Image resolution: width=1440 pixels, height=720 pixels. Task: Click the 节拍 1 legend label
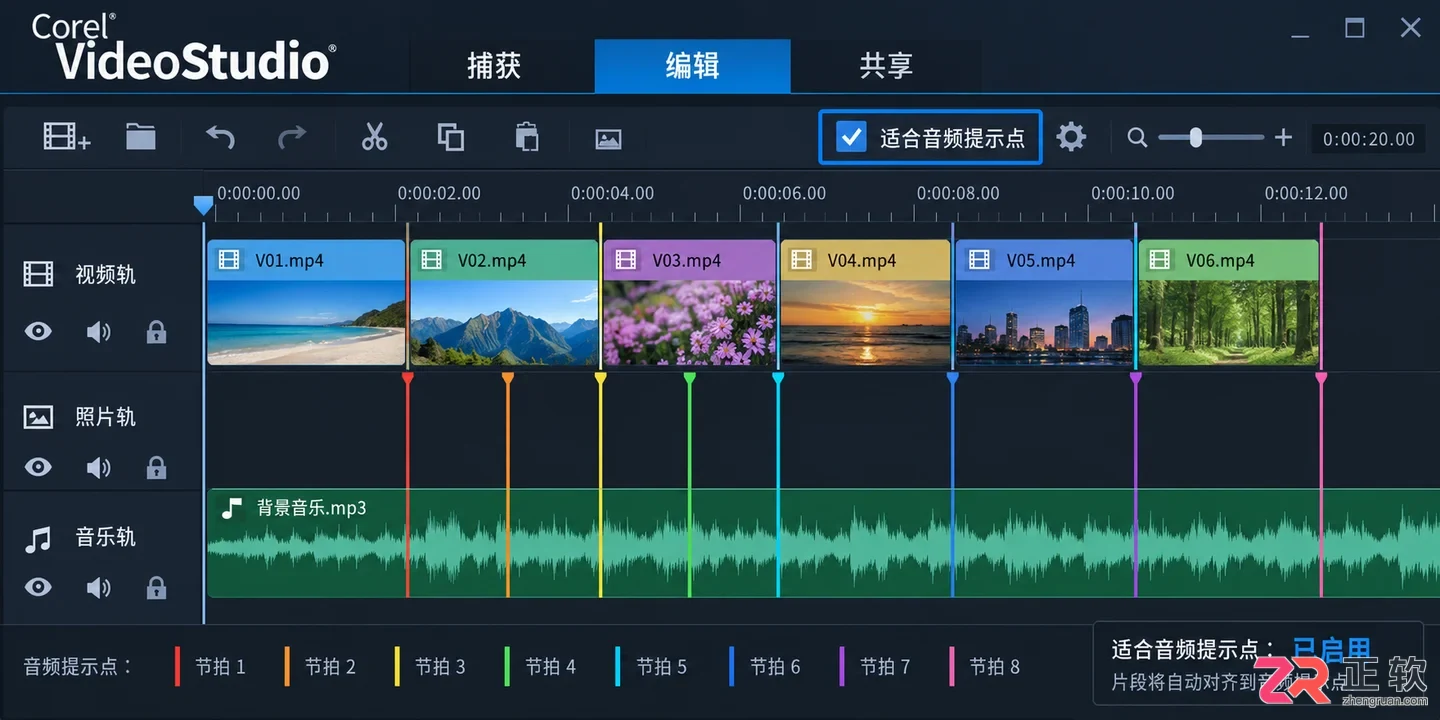tap(220, 666)
